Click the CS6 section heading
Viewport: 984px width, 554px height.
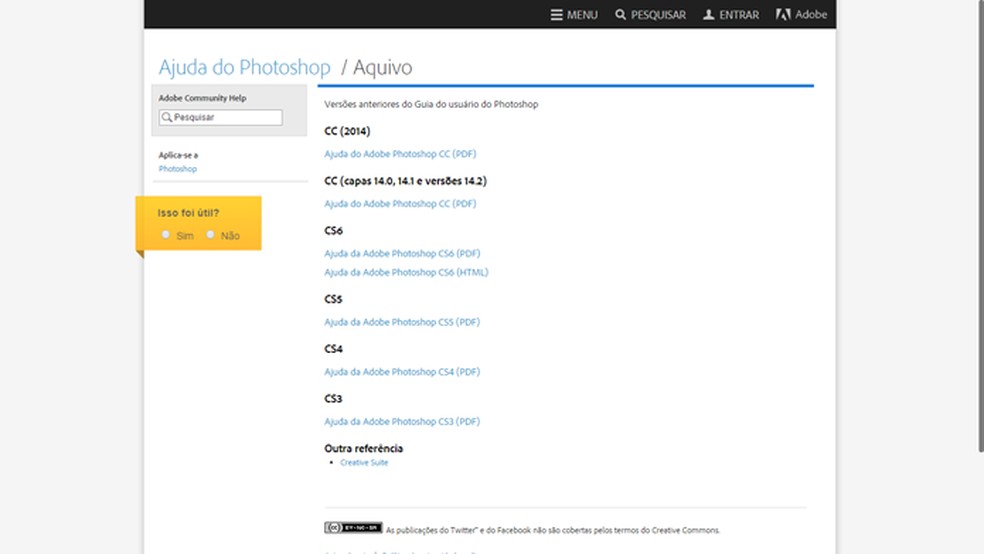click(x=333, y=231)
